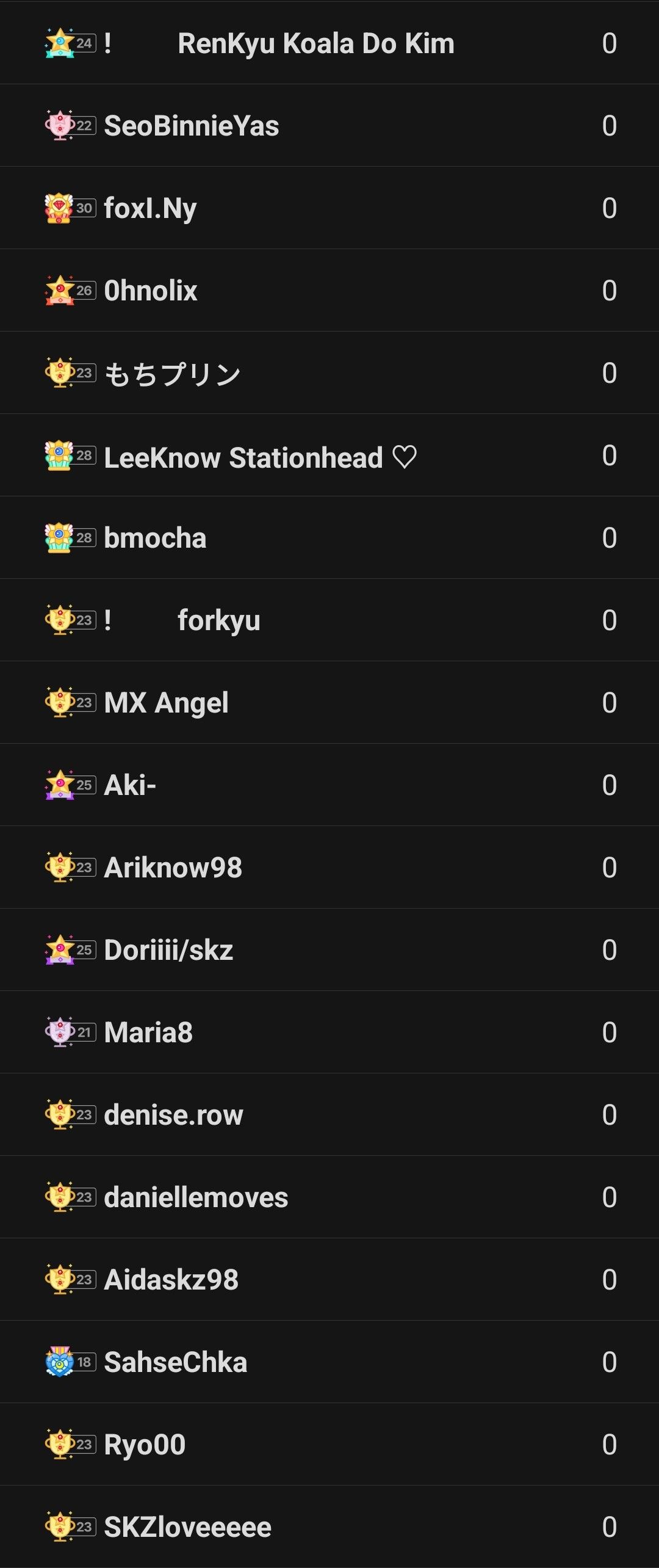Viewport: 659px width, 1568px height.
Task: Open the Doriiii/skz user profile
Action: pyautogui.click(x=168, y=950)
